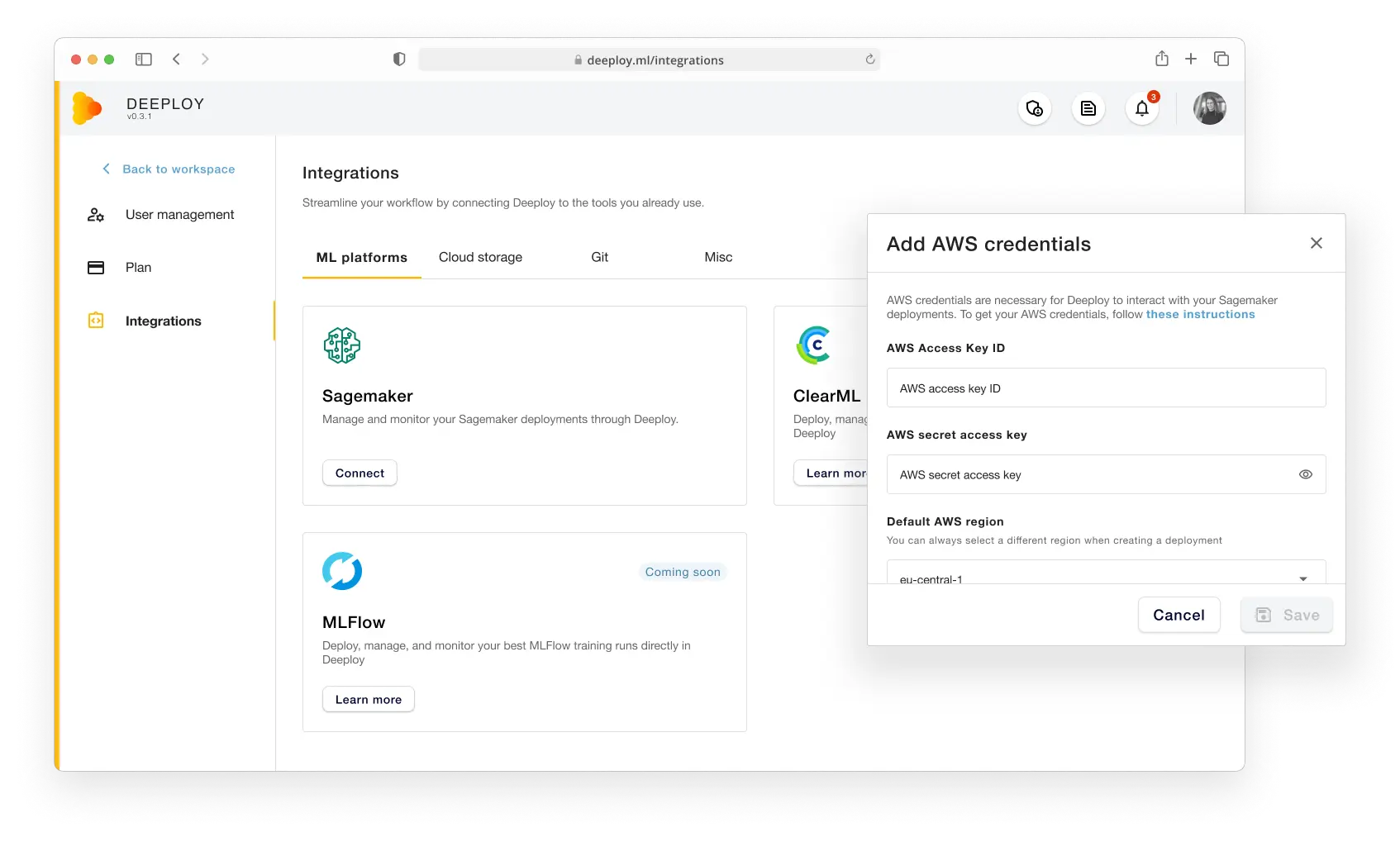Image resolution: width=1400 pixels, height=842 pixels.
Task: Save the AWS credentials
Action: click(x=1287, y=615)
